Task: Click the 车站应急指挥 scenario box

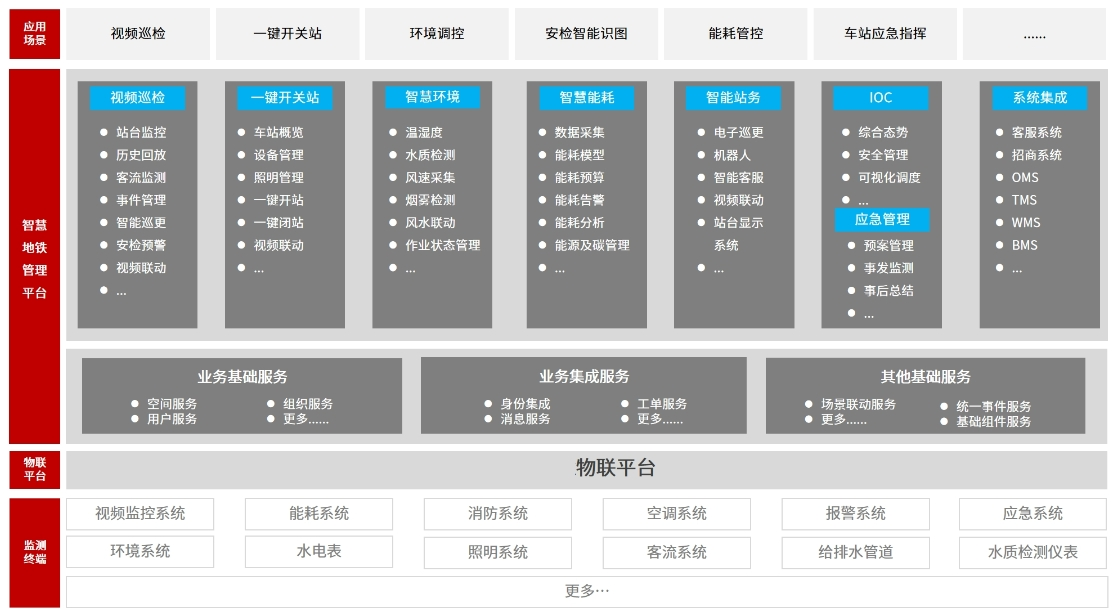Action: pos(885,33)
